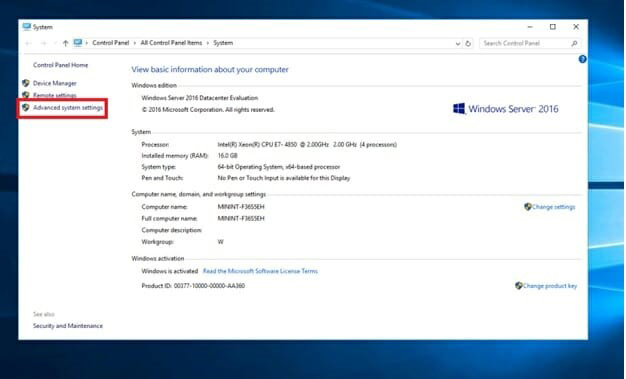
Task: Expand the chevron after All Control Panel Items
Action: (208, 43)
